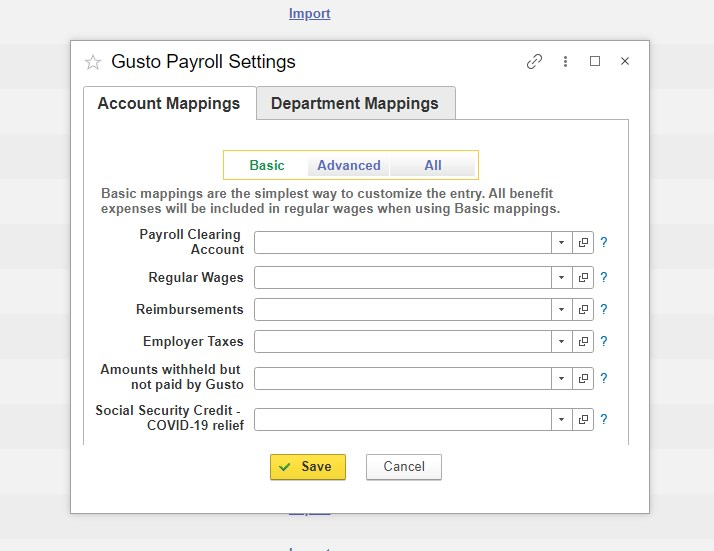Expand Social Security Credit COVID-19 relief dropdown
Image resolution: width=714 pixels, height=551 pixels.
(x=561, y=419)
